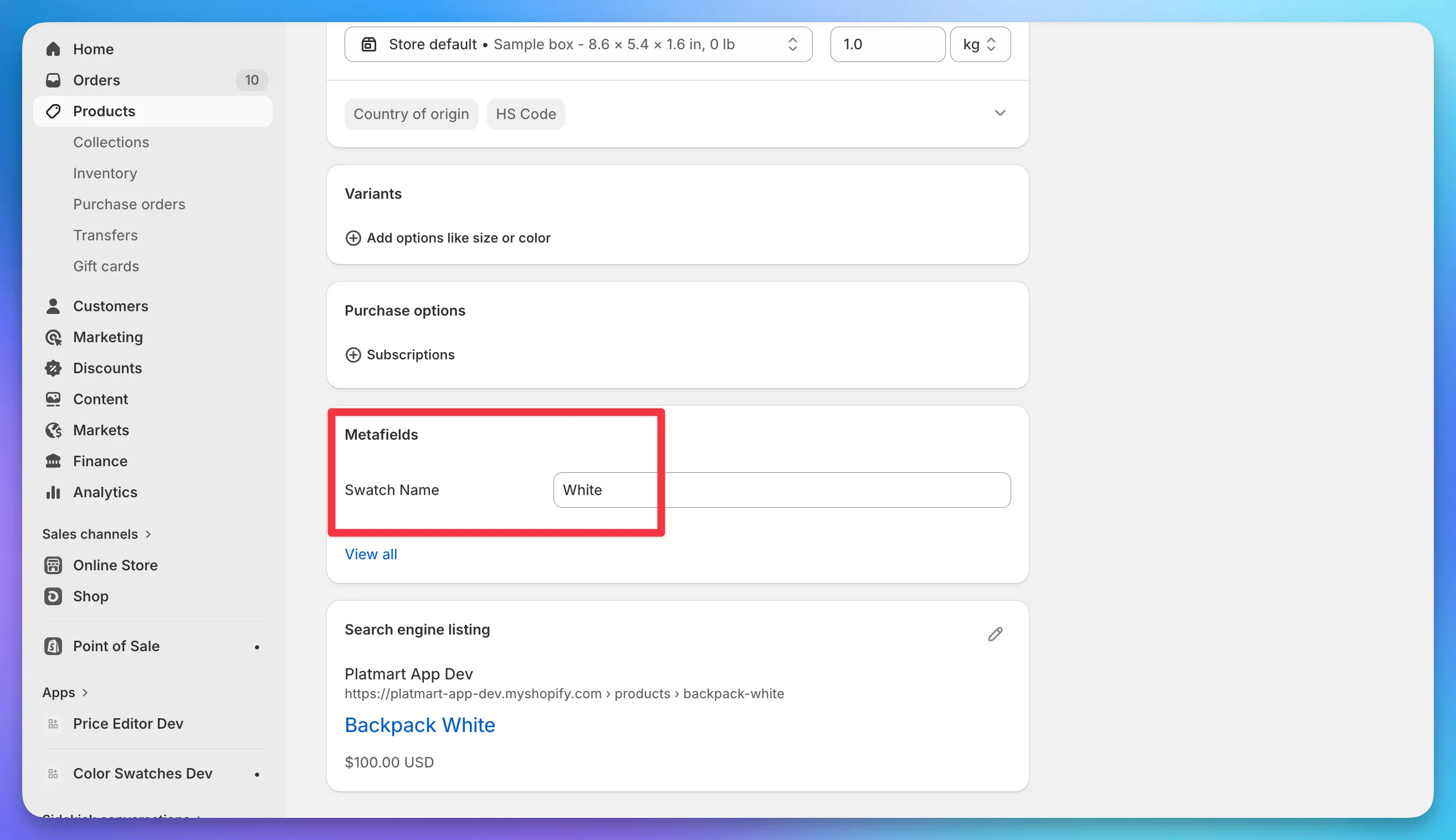Expand Sales channels chevron
The height and width of the screenshot is (840, 1456).
(x=148, y=534)
